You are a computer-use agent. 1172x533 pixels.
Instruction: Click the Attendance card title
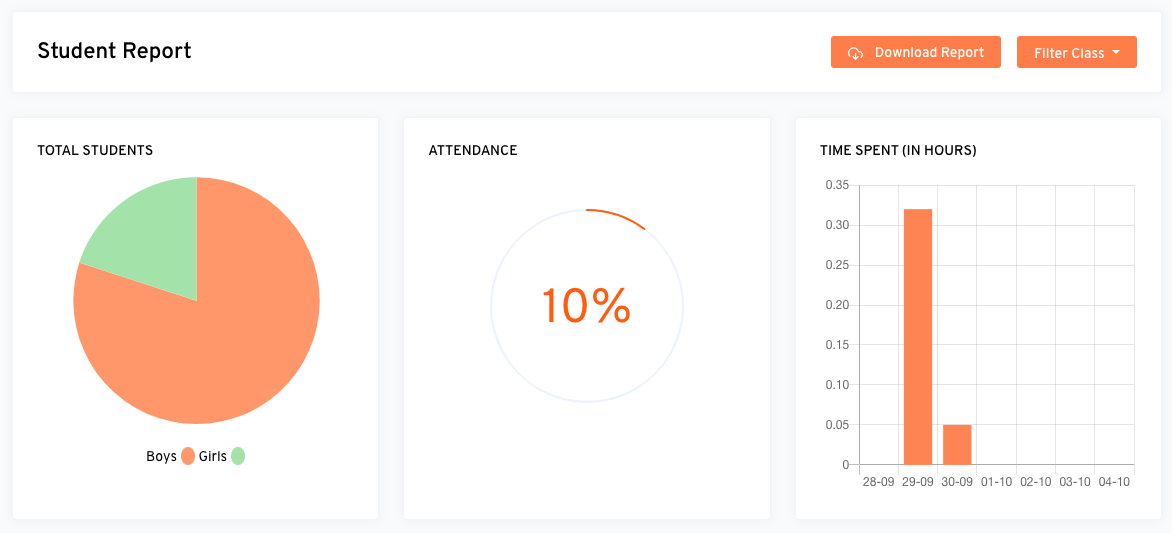point(473,151)
